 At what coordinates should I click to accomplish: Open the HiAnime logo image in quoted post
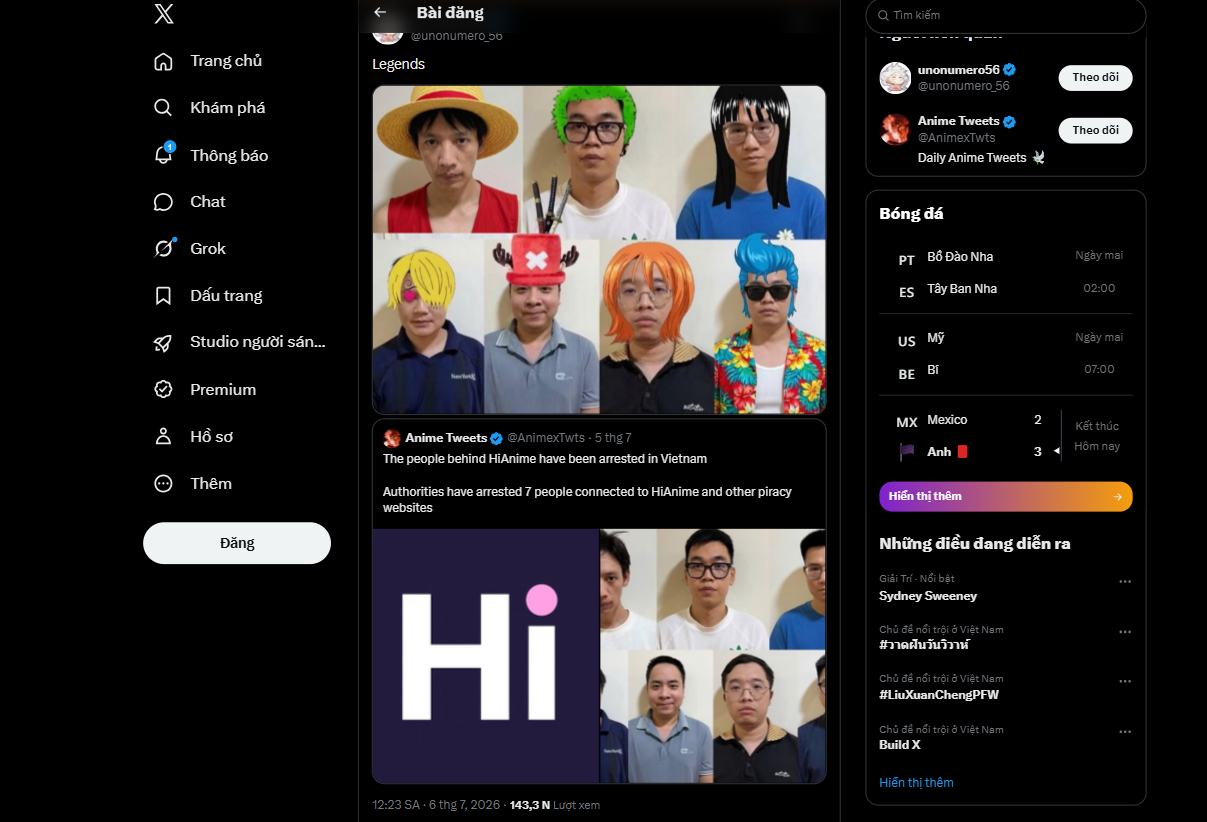click(x=486, y=656)
